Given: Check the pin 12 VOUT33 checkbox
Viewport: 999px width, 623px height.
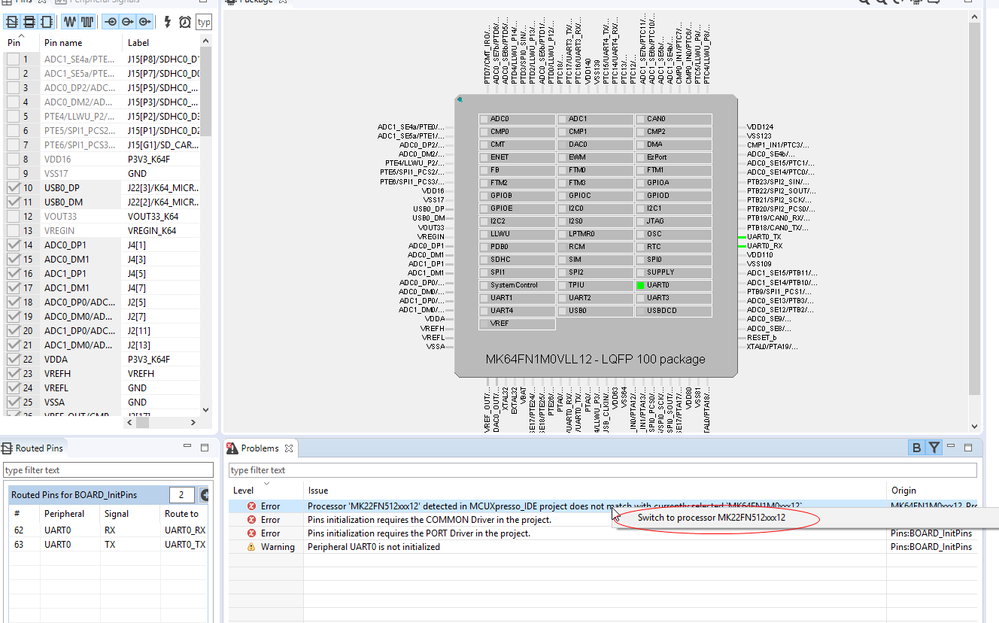Looking at the screenshot, I should click(13, 217).
